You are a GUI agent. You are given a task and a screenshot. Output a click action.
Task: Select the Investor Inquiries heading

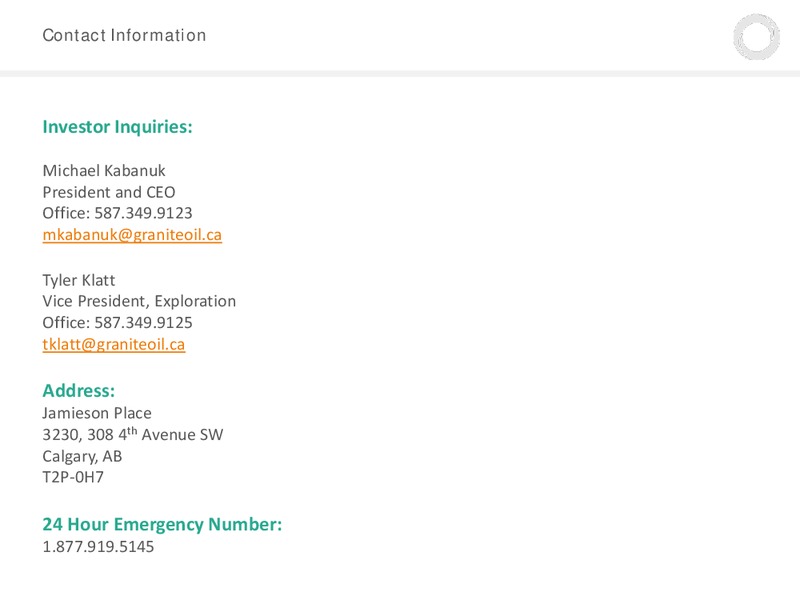point(117,127)
